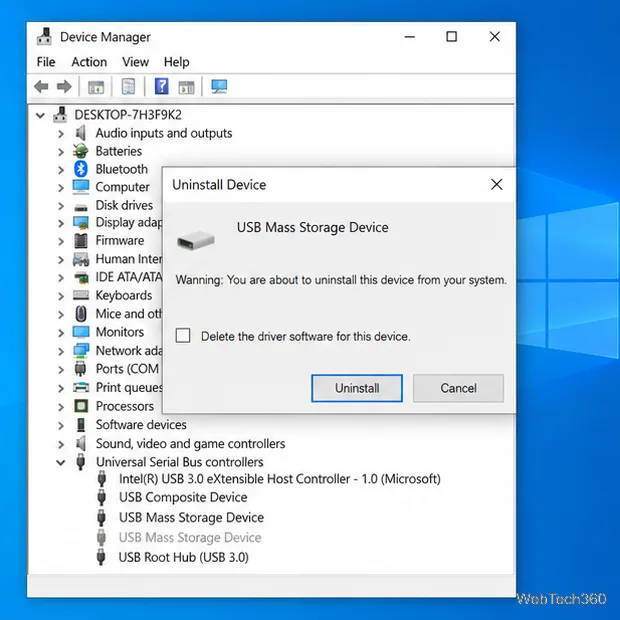Click the Ports (COM) plug icon
The width and height of the screenshot is (620, 620).
80,369
